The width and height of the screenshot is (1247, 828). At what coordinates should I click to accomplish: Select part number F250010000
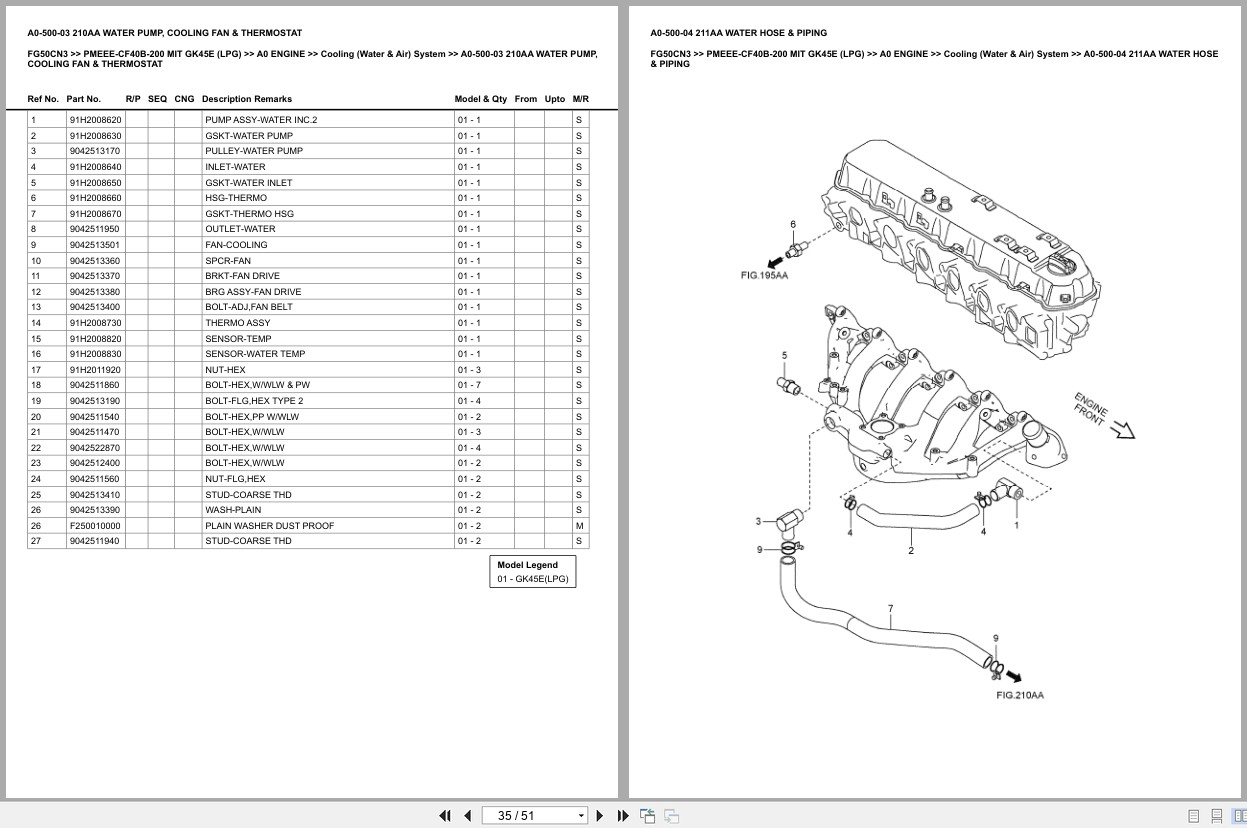(x=95, y=526)
